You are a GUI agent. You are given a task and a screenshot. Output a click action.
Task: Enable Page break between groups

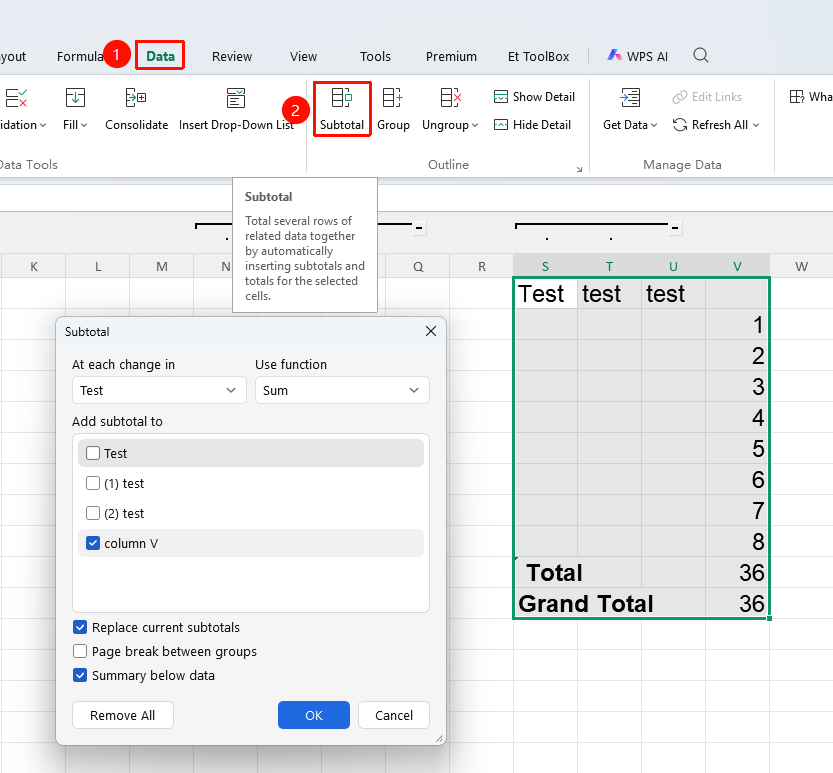click(80, 651)
